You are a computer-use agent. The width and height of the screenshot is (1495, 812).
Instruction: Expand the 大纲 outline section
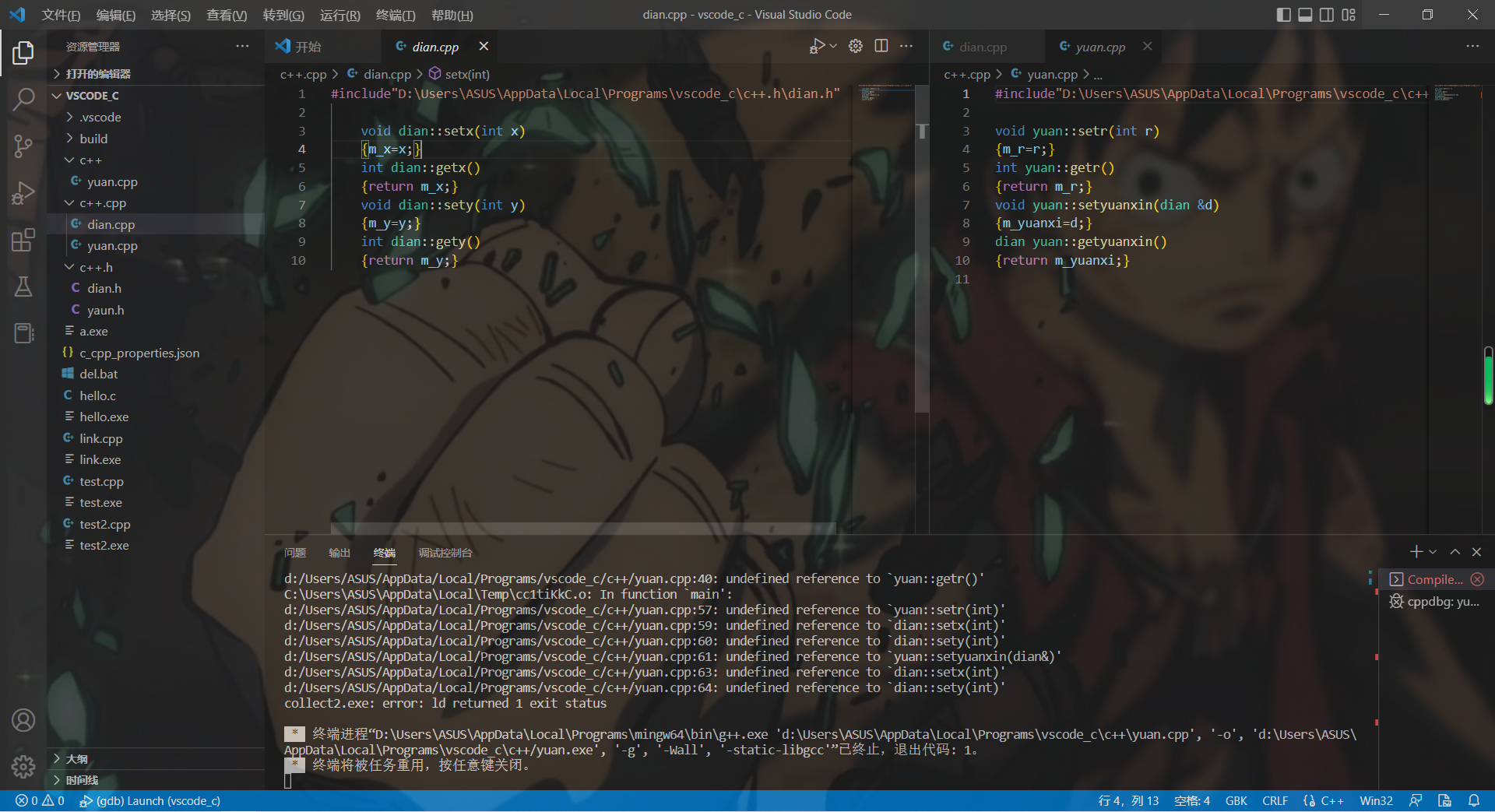point(156,759)
